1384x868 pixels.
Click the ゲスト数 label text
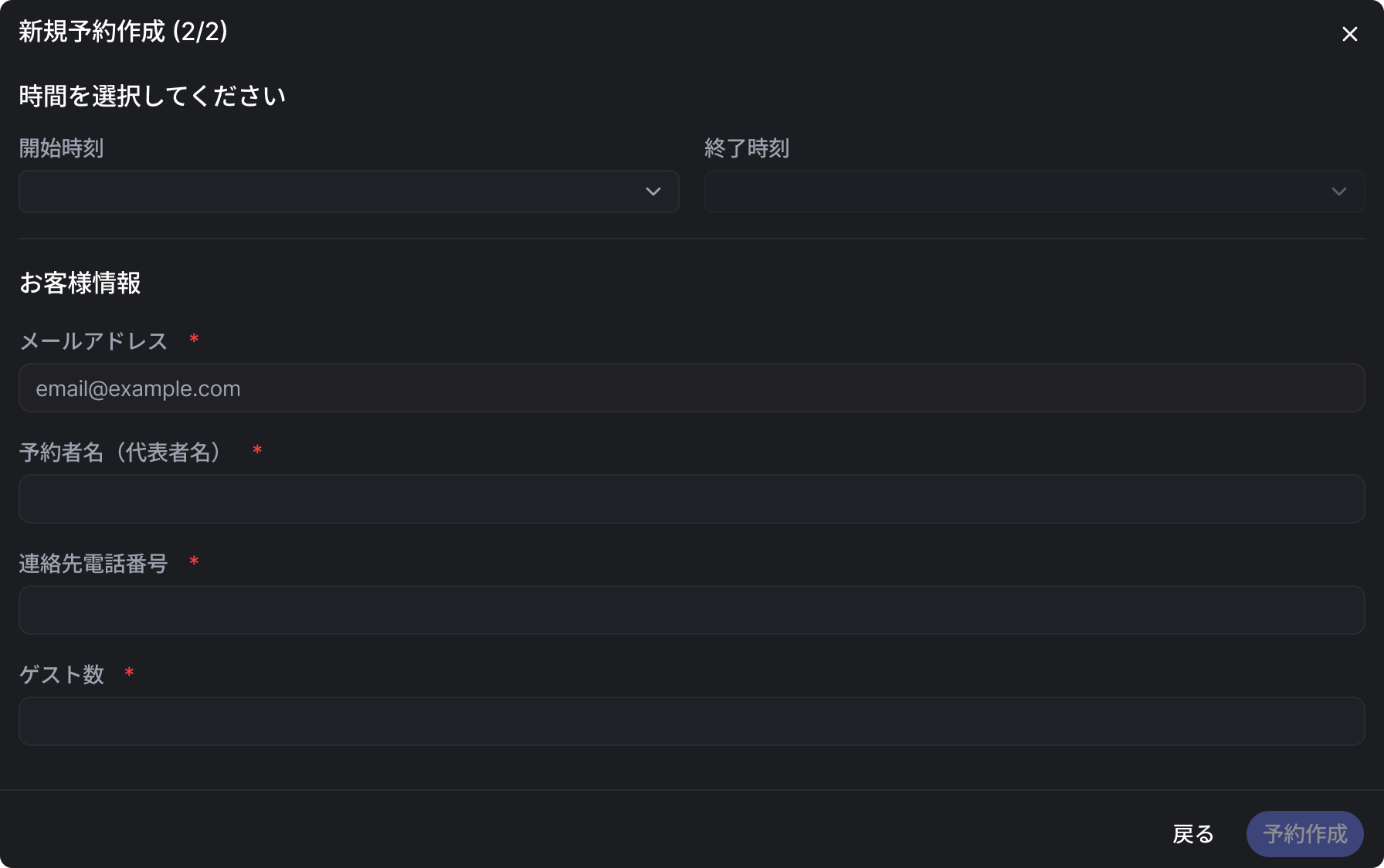pos(62,675)
